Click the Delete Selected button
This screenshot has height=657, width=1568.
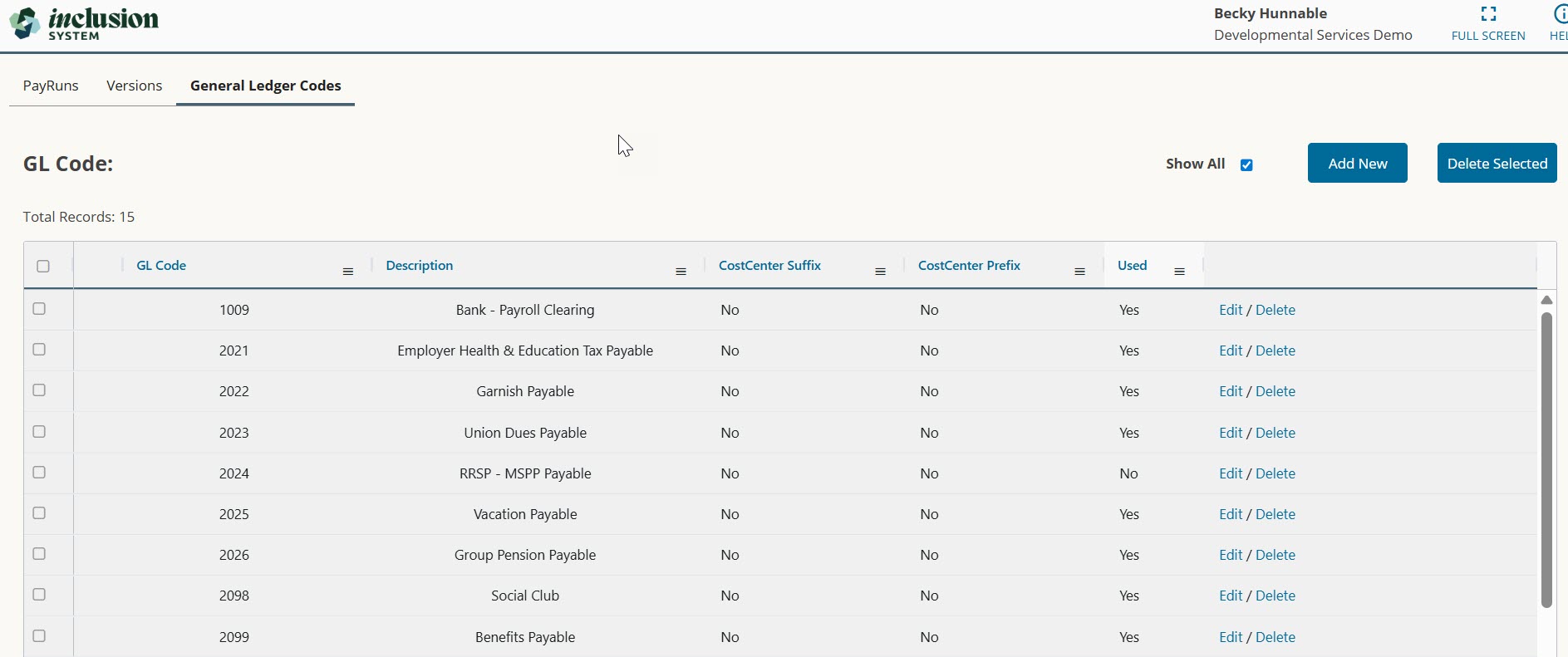[x=1497, y=163]
